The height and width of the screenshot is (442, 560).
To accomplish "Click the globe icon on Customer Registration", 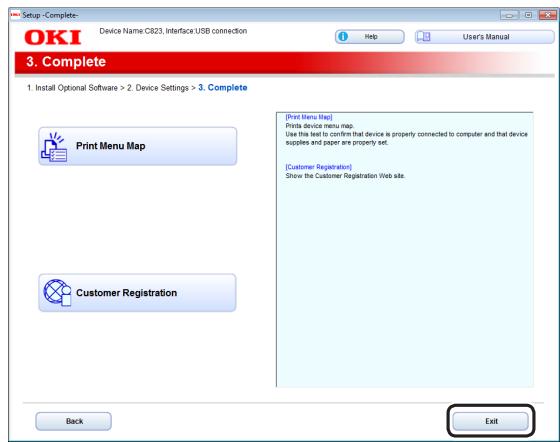I will click(57, 292).
